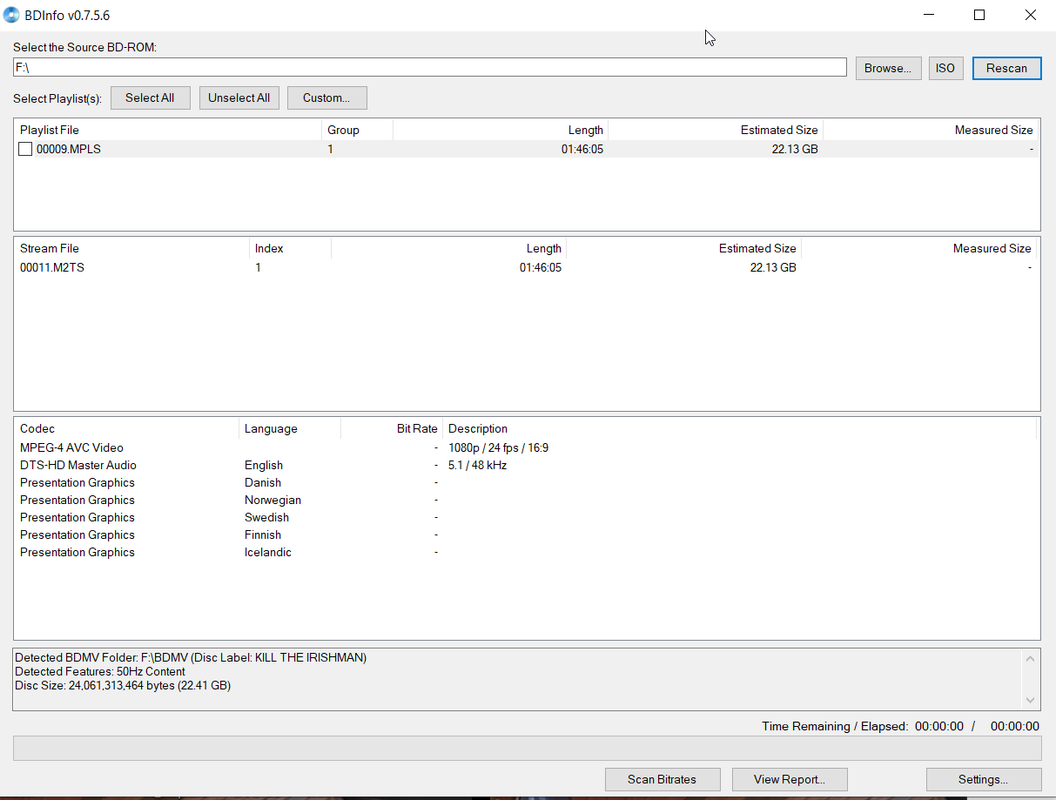Click the Index column header
Screen dimensions: 1056x800
[290, 248]
